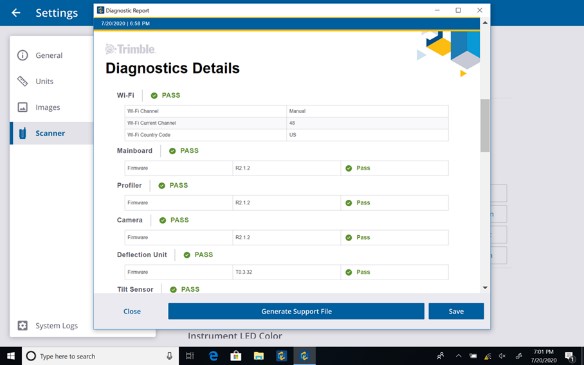Select the Units ruler icon

coord(22,81)
